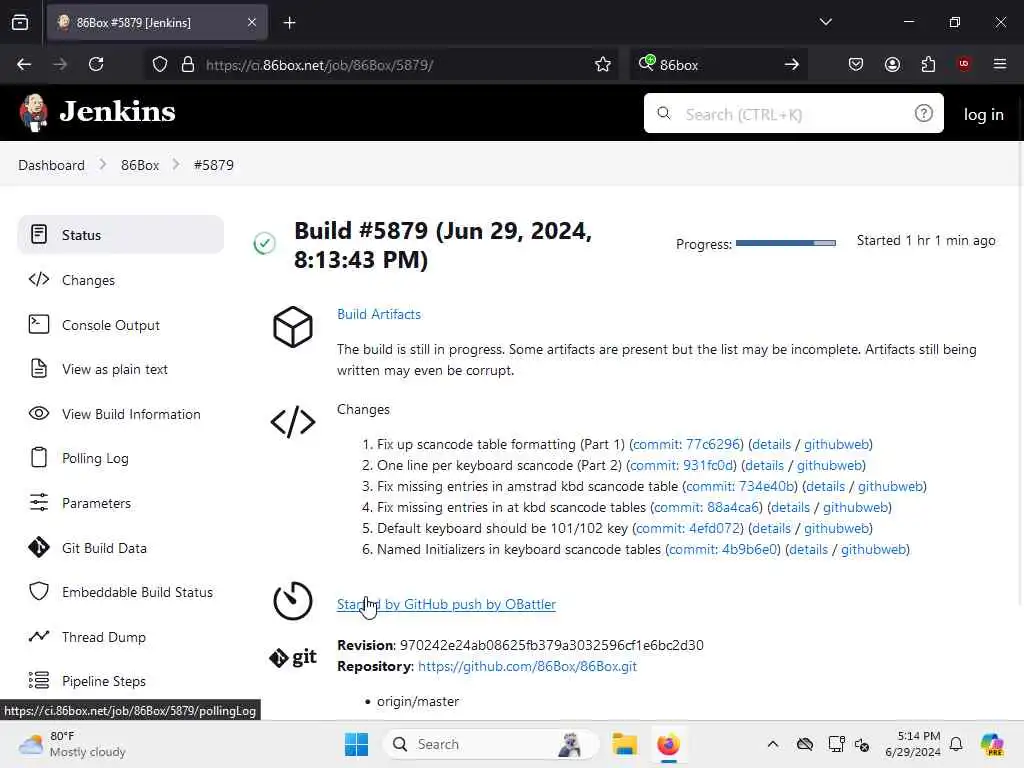Click the build success checkmark icon
Image resolution: width=1024 pixels, height=768 pixels.
264,244
